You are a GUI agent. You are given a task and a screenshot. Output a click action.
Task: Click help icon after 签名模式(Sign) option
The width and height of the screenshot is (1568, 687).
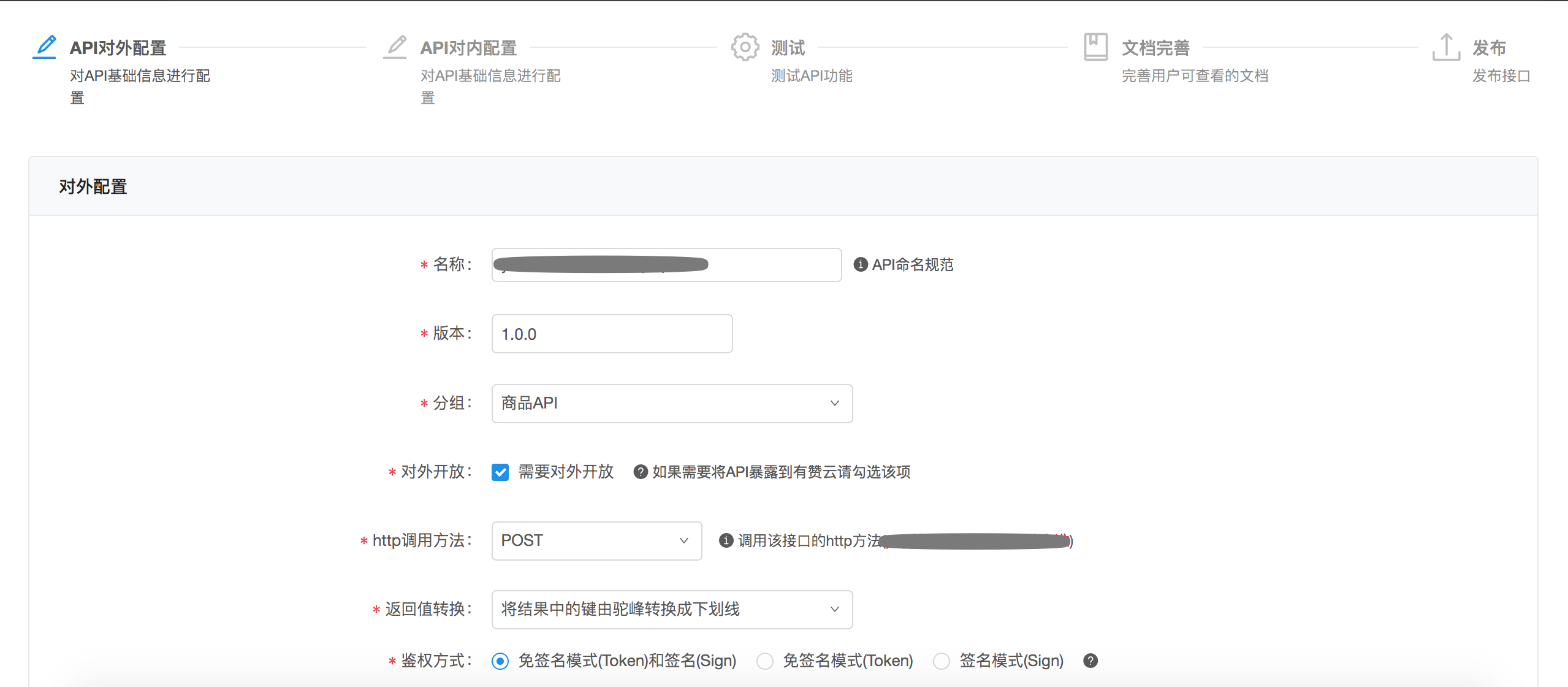(x=1090, y=661)
